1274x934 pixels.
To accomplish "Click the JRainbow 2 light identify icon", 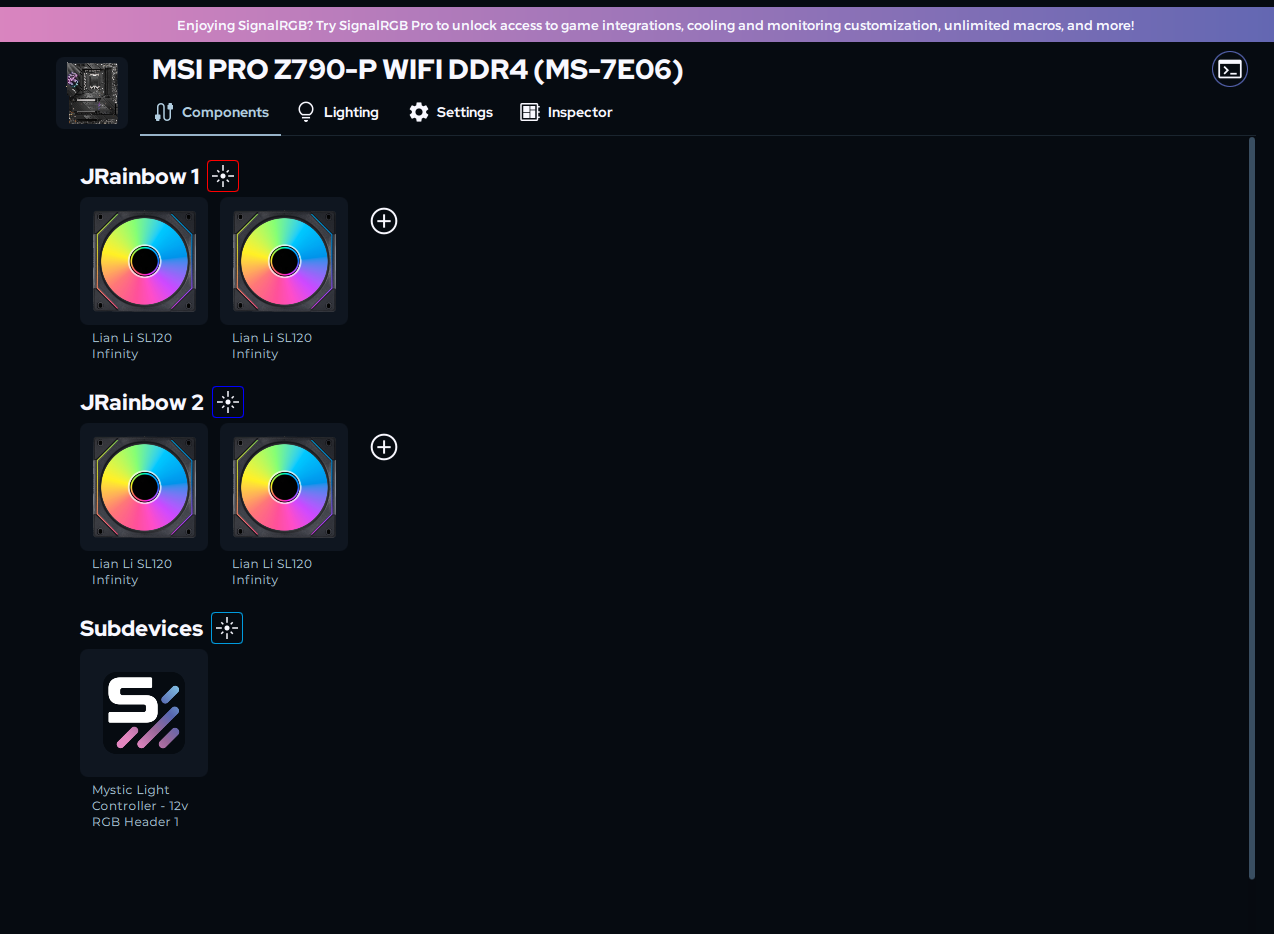I will [228, 402].
